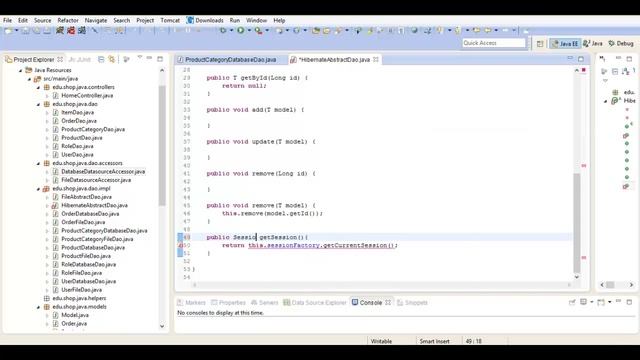
Task: Collapse the Hibe… class node in Outline
Action: coord(606,101)
